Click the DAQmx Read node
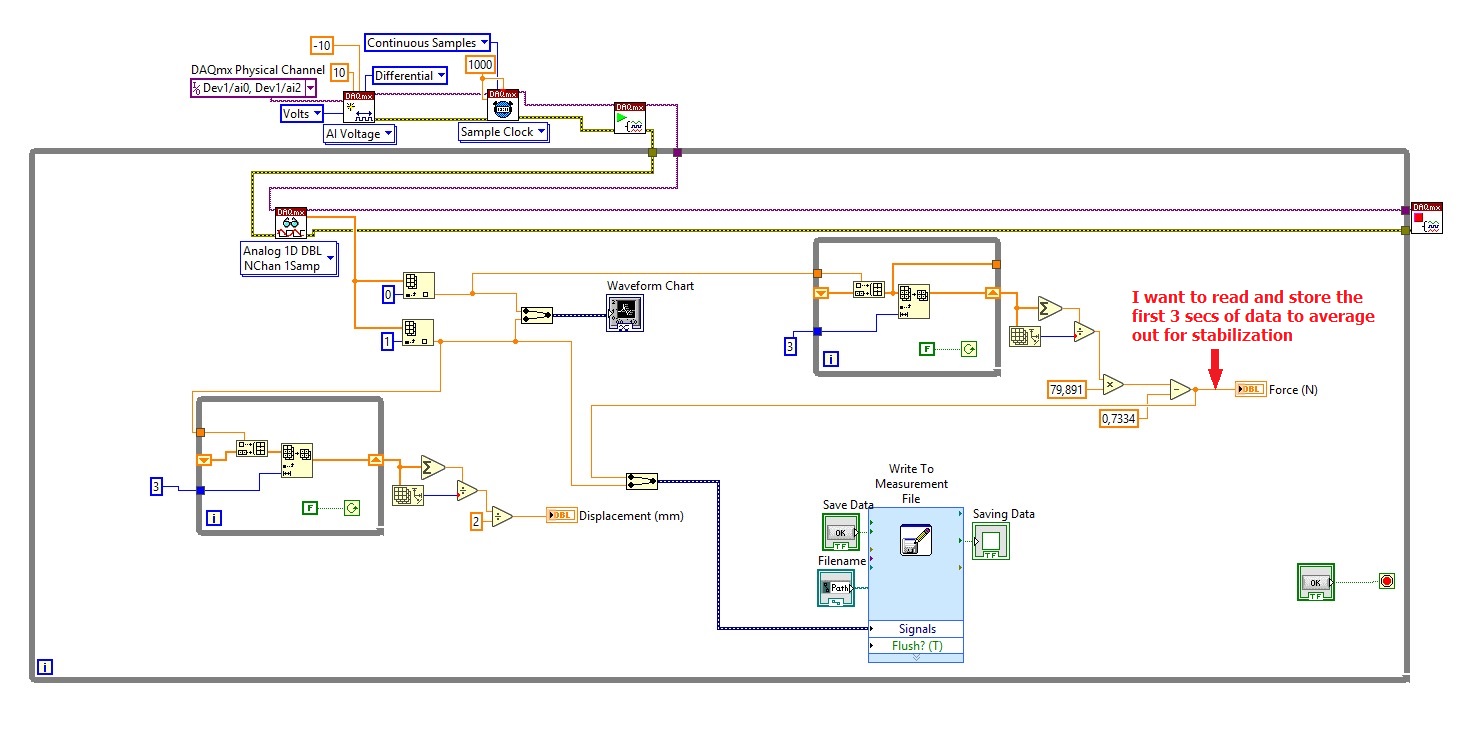 click(x=291, y=223)
